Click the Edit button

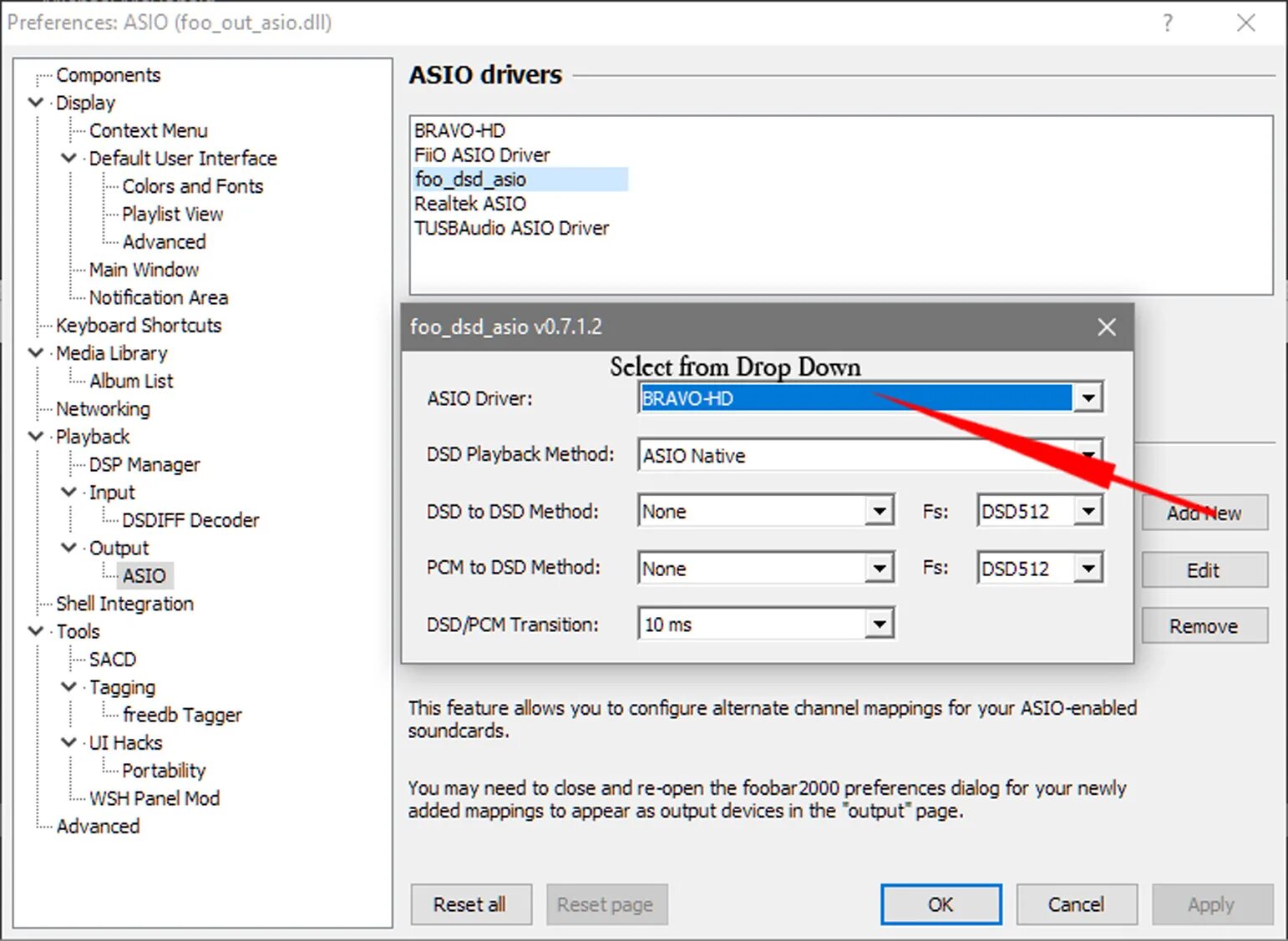pos(1204,570)
